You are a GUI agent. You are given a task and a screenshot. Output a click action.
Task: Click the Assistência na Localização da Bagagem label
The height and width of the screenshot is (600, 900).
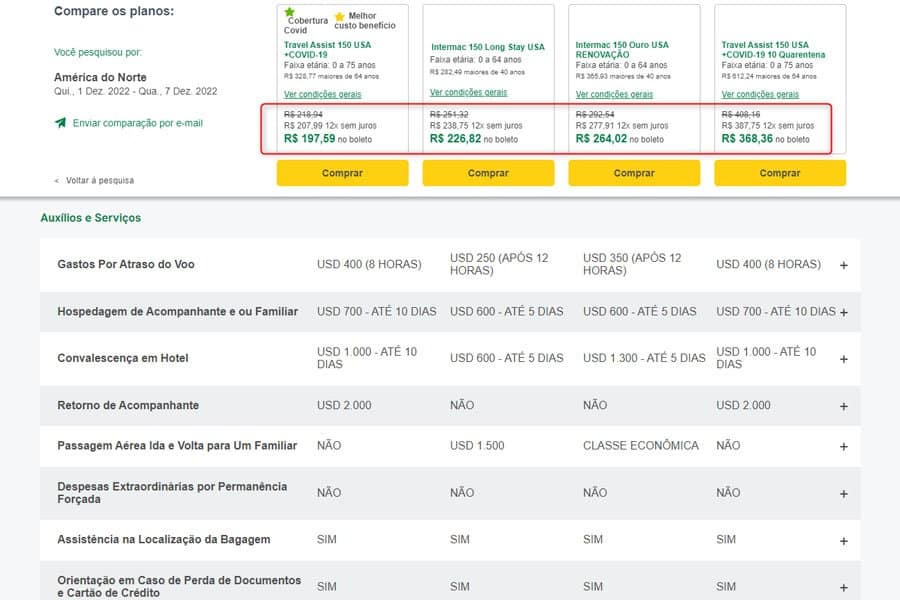click(x=164, y=540)
